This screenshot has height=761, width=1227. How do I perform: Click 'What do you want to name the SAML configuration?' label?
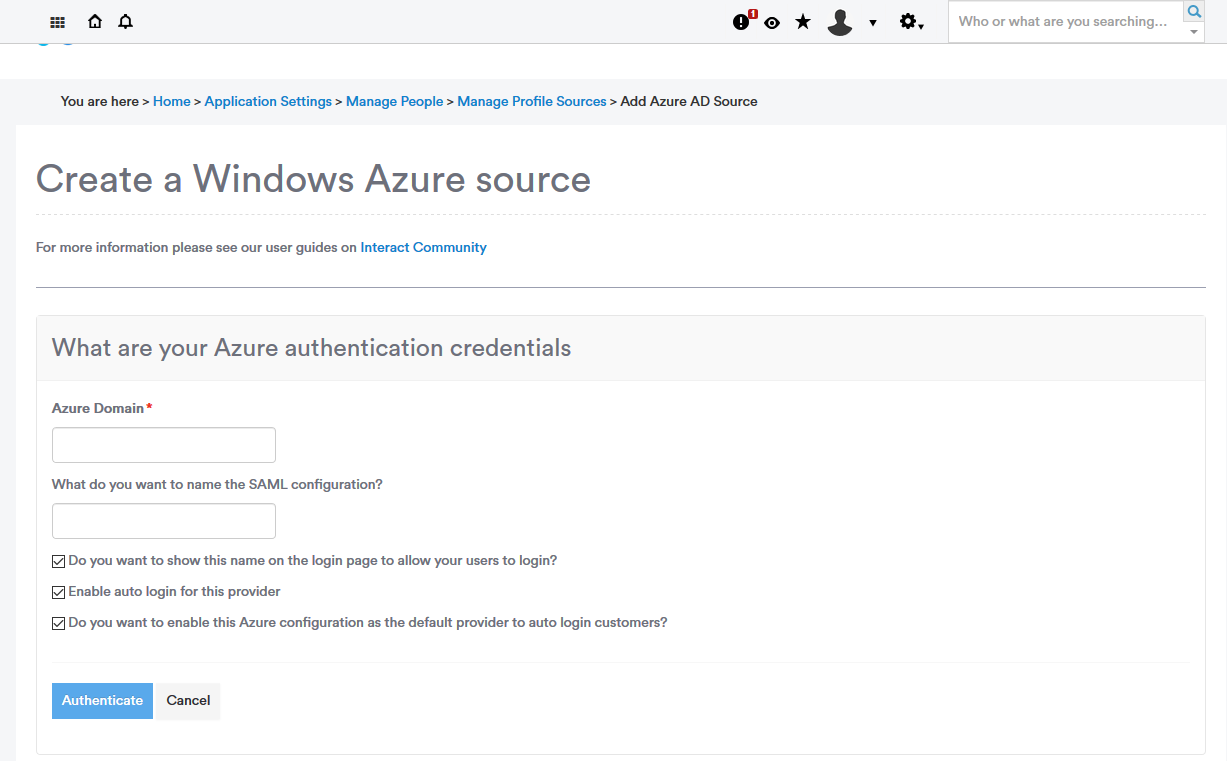tap(217, 484)
